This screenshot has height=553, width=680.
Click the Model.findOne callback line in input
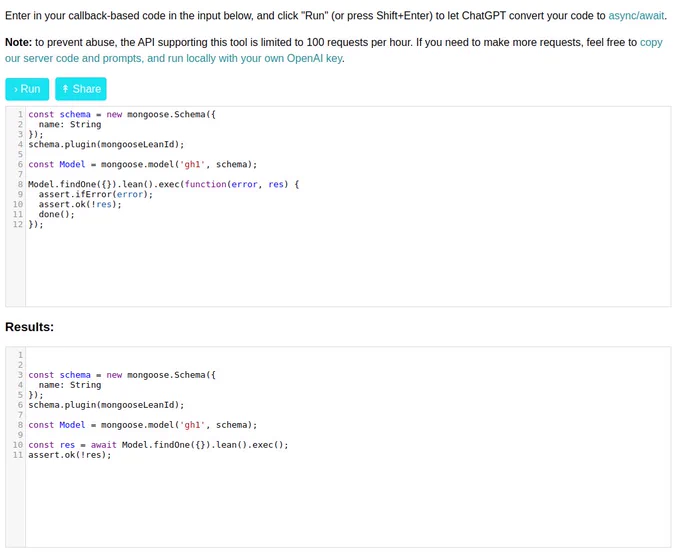pyautogui.click(x=163, y=184)
